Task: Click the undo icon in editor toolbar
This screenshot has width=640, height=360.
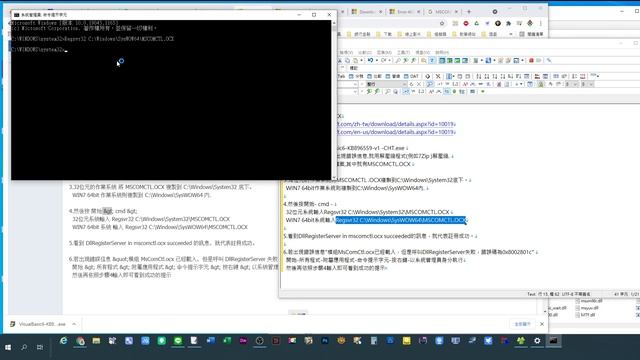Action: pyautogui.click(x=370, y=60)
